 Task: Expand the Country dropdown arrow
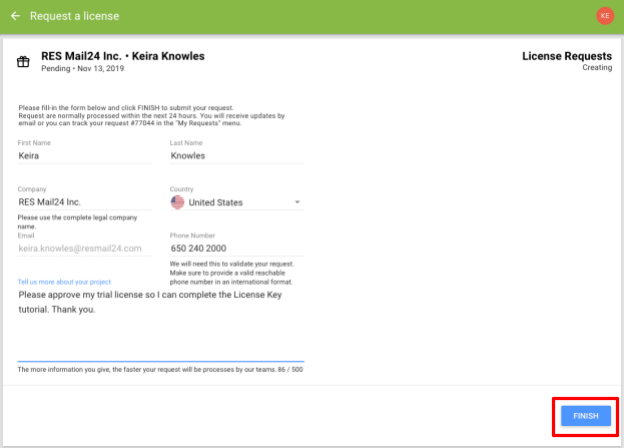click(x=297, y=202)
